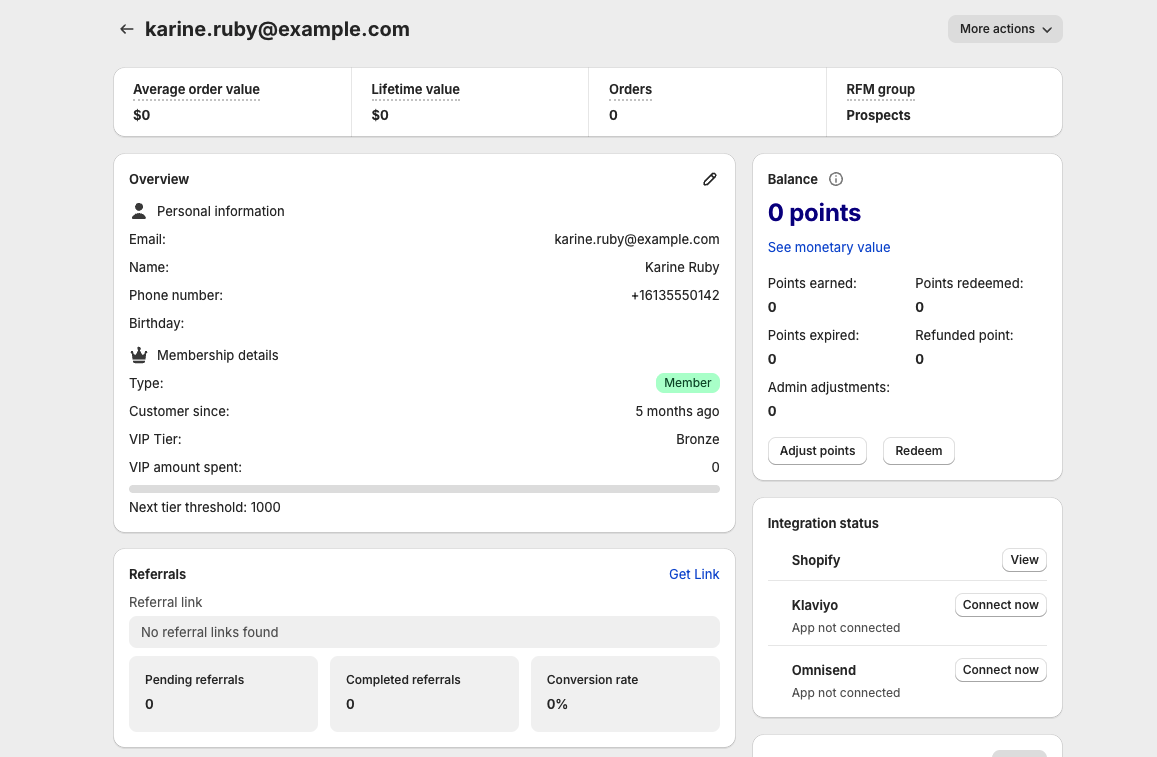Click the pencil edit icon in Overview
Screen dimensions: 1157x757
710,179
